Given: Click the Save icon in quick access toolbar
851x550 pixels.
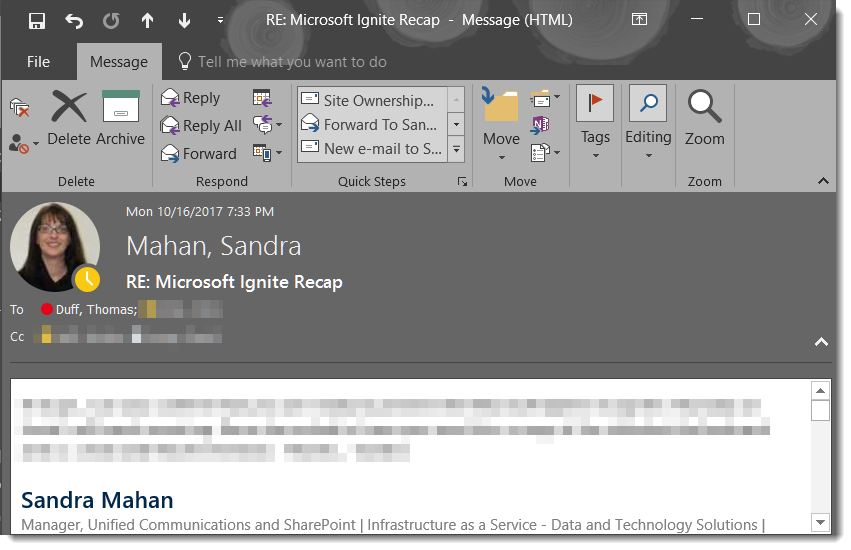Looking at the screenshot, I should point(37,20).
